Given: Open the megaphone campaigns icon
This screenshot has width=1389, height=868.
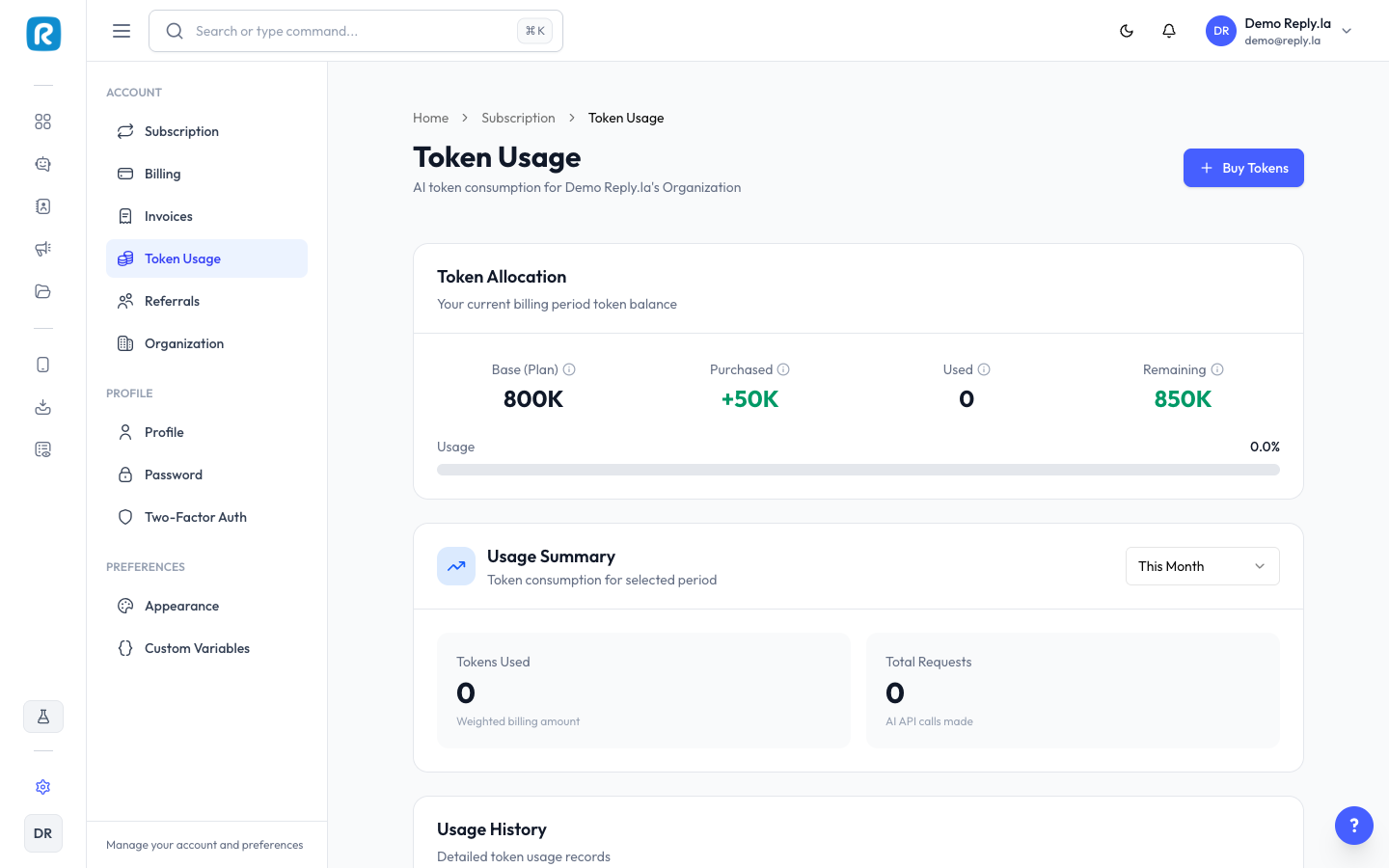Looking at the screenshot, I should pos(42,249).
